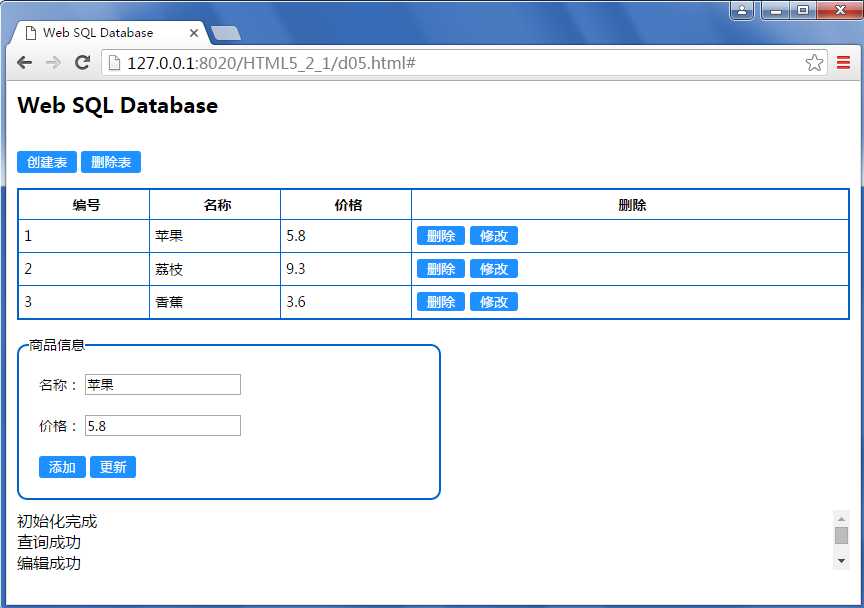Click the 编号 cell of the 香蕉 row
Screen dimensions: 864x608
point(84,302)
